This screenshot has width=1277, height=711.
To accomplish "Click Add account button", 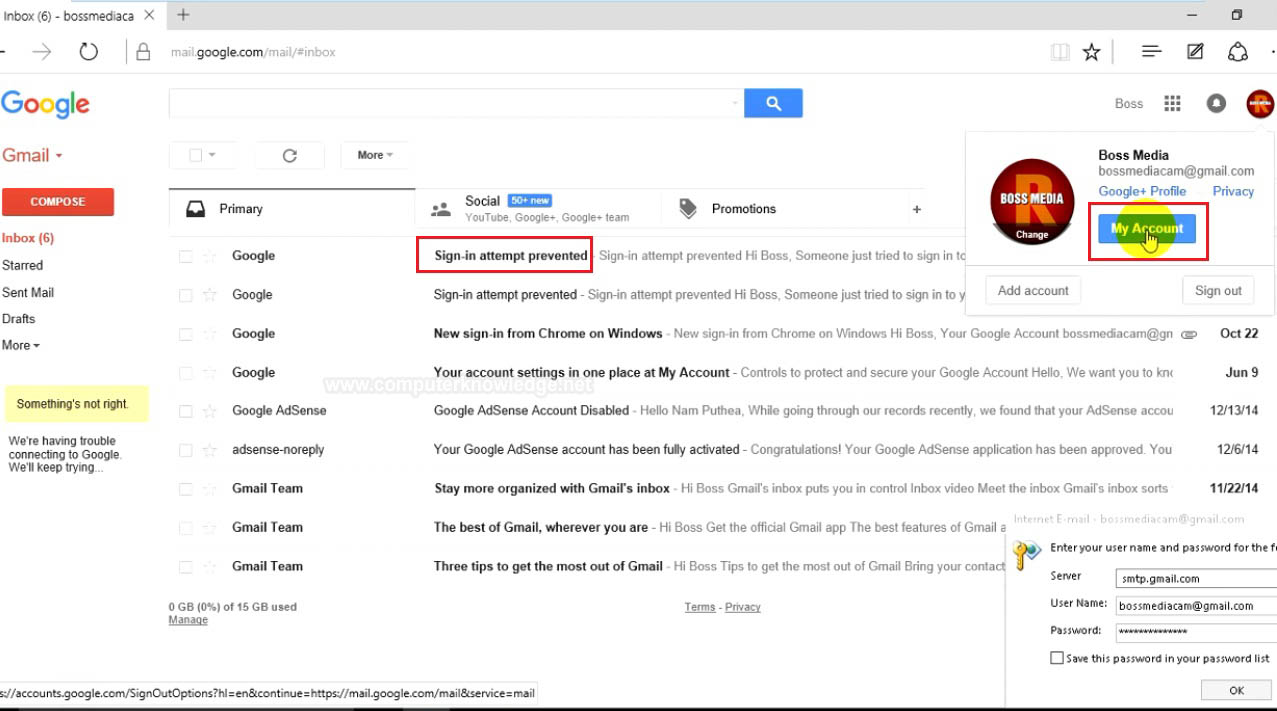I will pyautogui.click(x=1033, y=291).
